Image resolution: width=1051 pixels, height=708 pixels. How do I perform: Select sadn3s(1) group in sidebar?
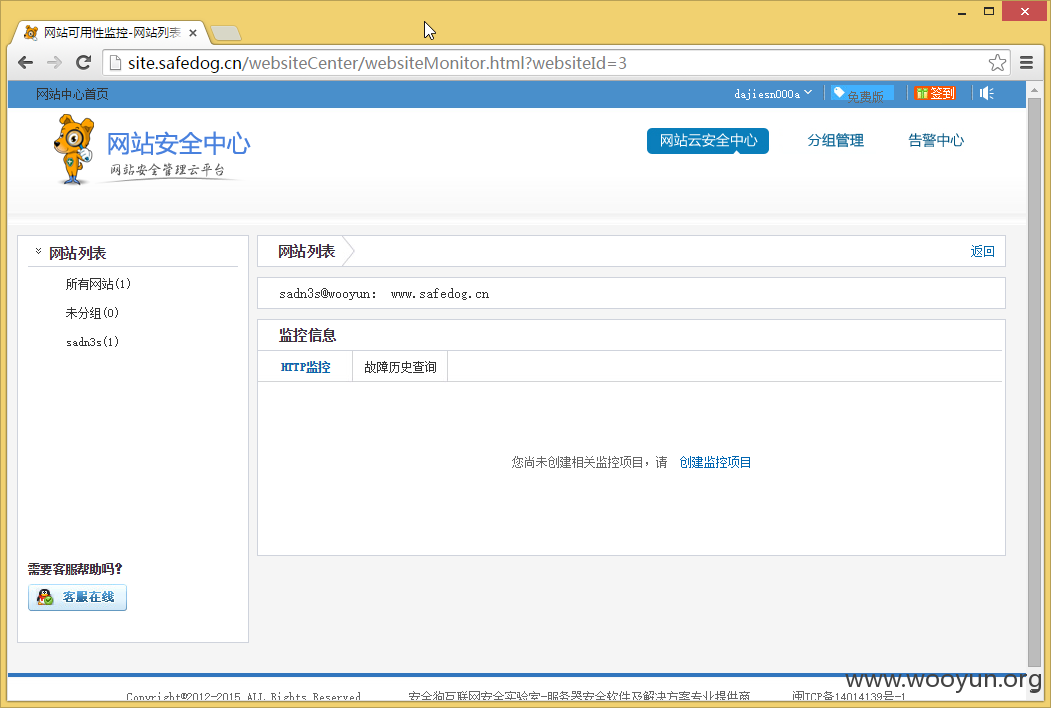tap(92, 342)
